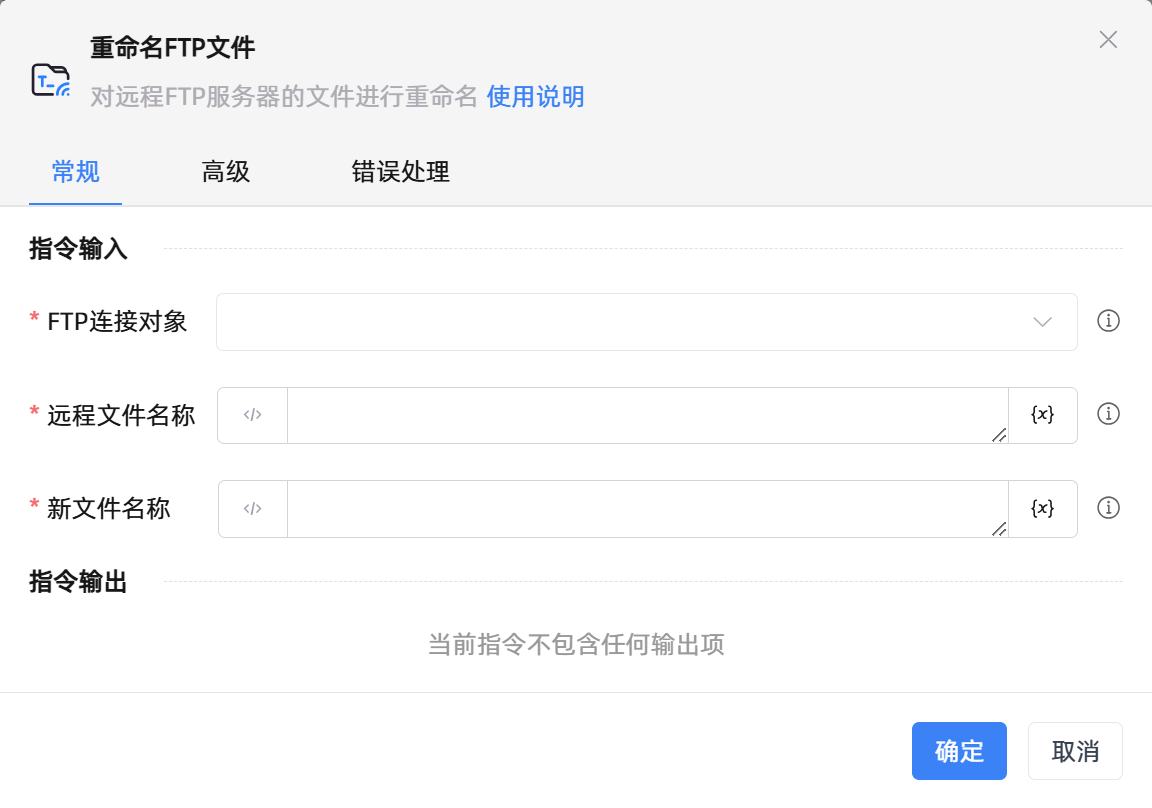Show info for 新文件名称 field

(x=1108, y=508)
